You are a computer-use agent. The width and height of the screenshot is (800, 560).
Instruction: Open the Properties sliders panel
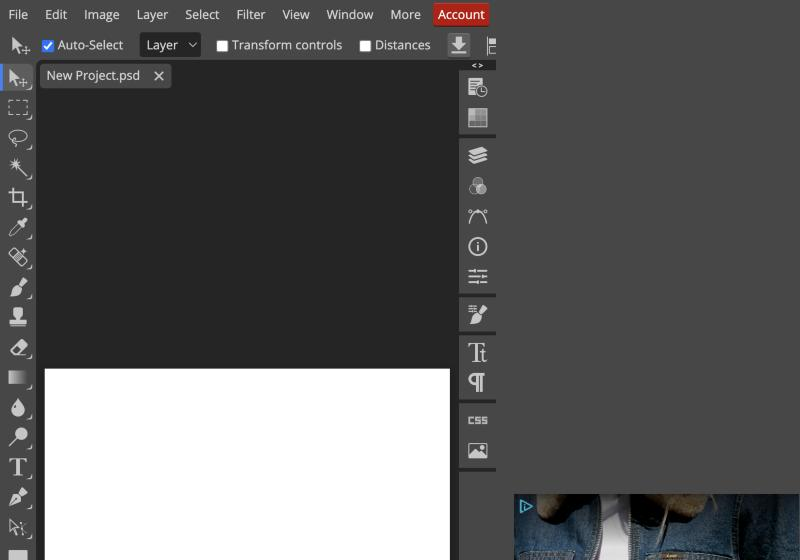point(478,276)
